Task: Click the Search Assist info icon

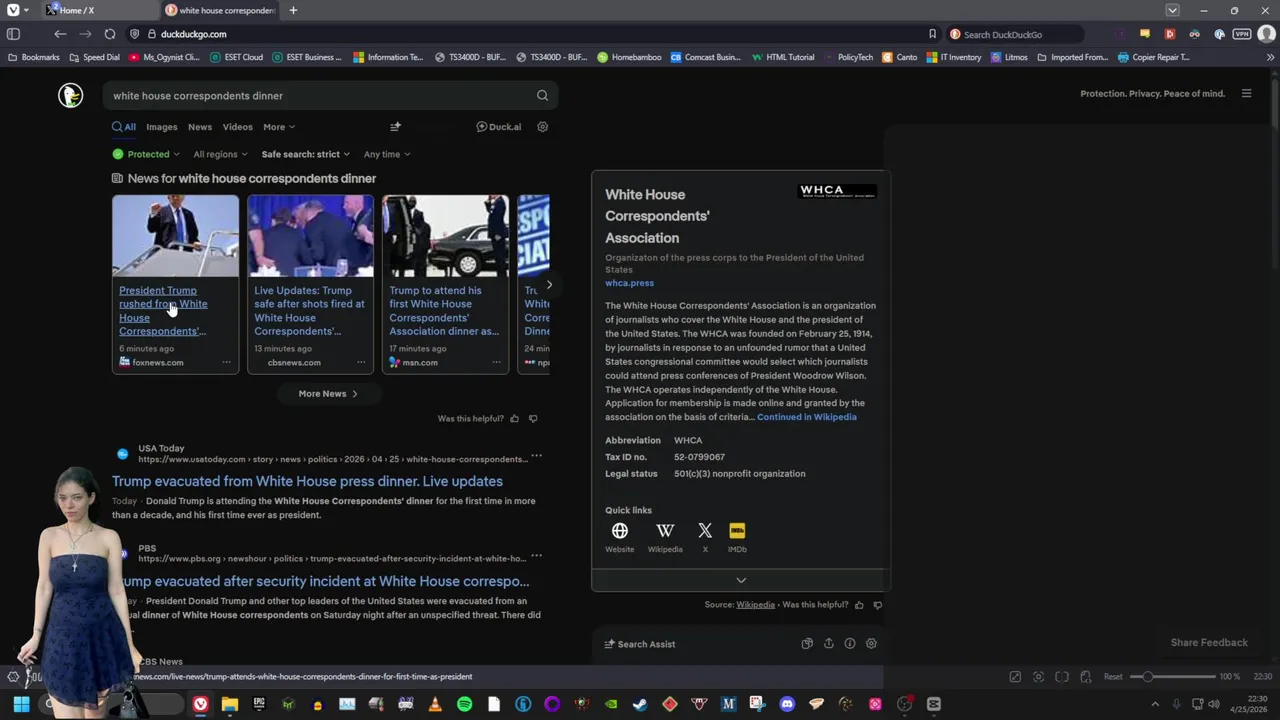Action: (x=850, y=644)
